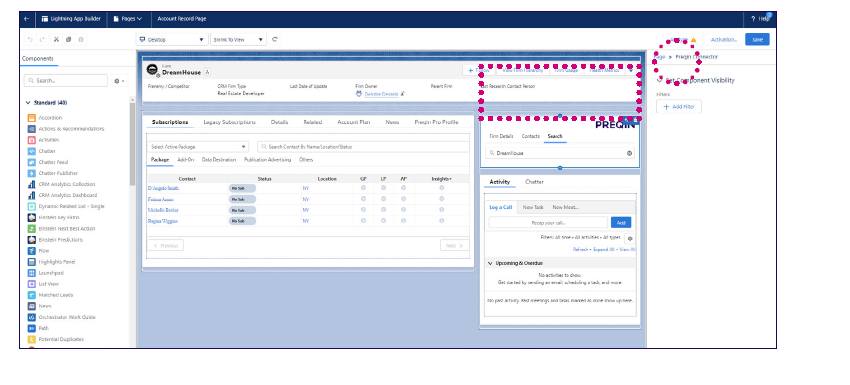Image resolution: width=850 pixels, height=385 pixels.
Task: Open the highlights panel more actions dropdown
Action: [631, 70]
